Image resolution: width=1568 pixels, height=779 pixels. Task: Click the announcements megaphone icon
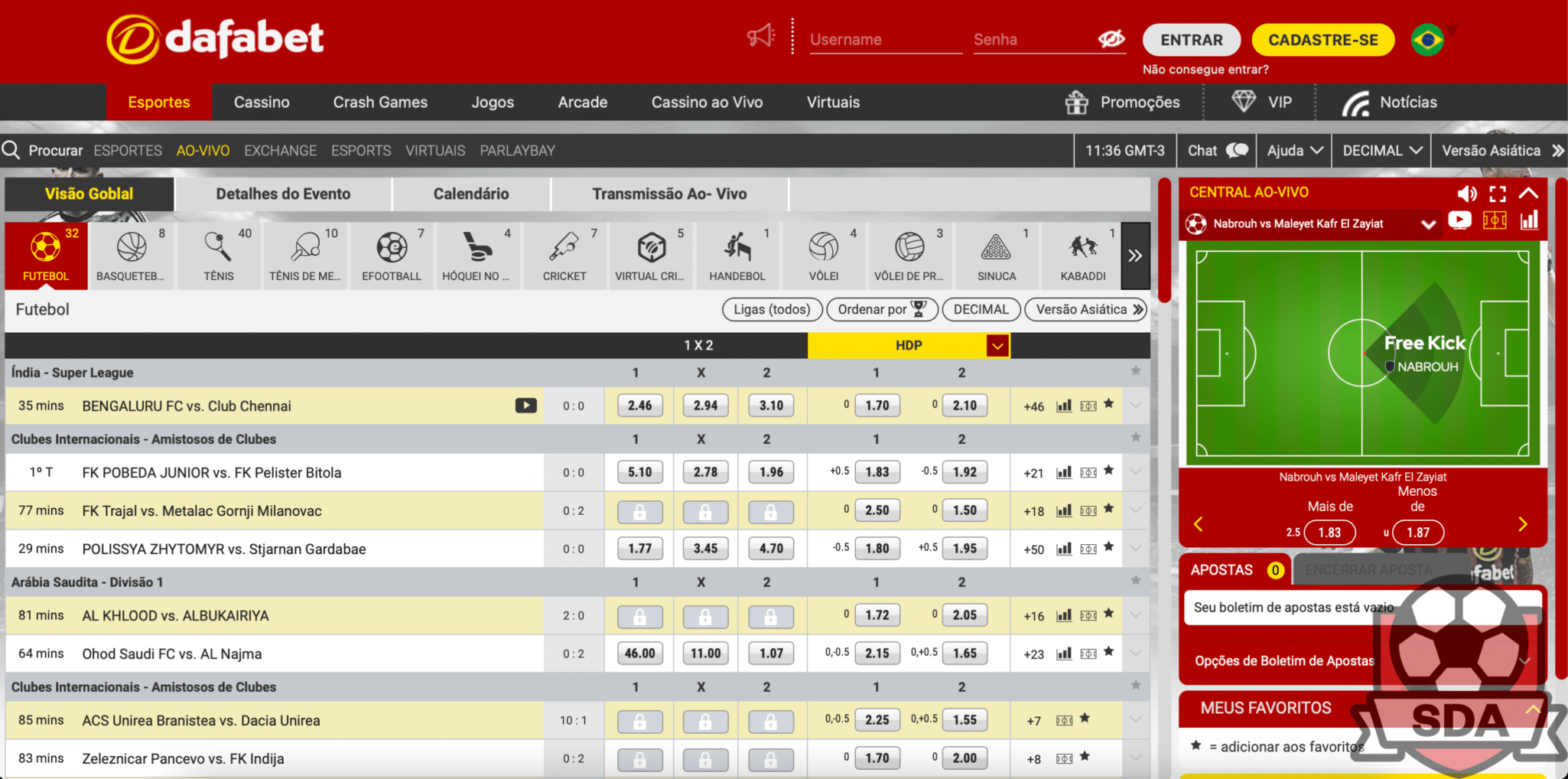760,36
